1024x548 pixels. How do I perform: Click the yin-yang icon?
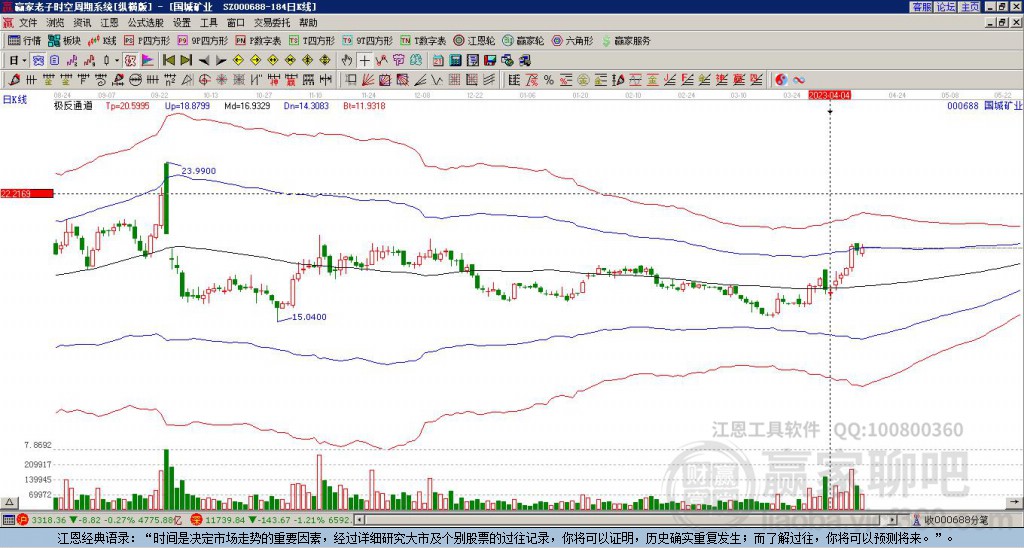click(x=781, y=80)
